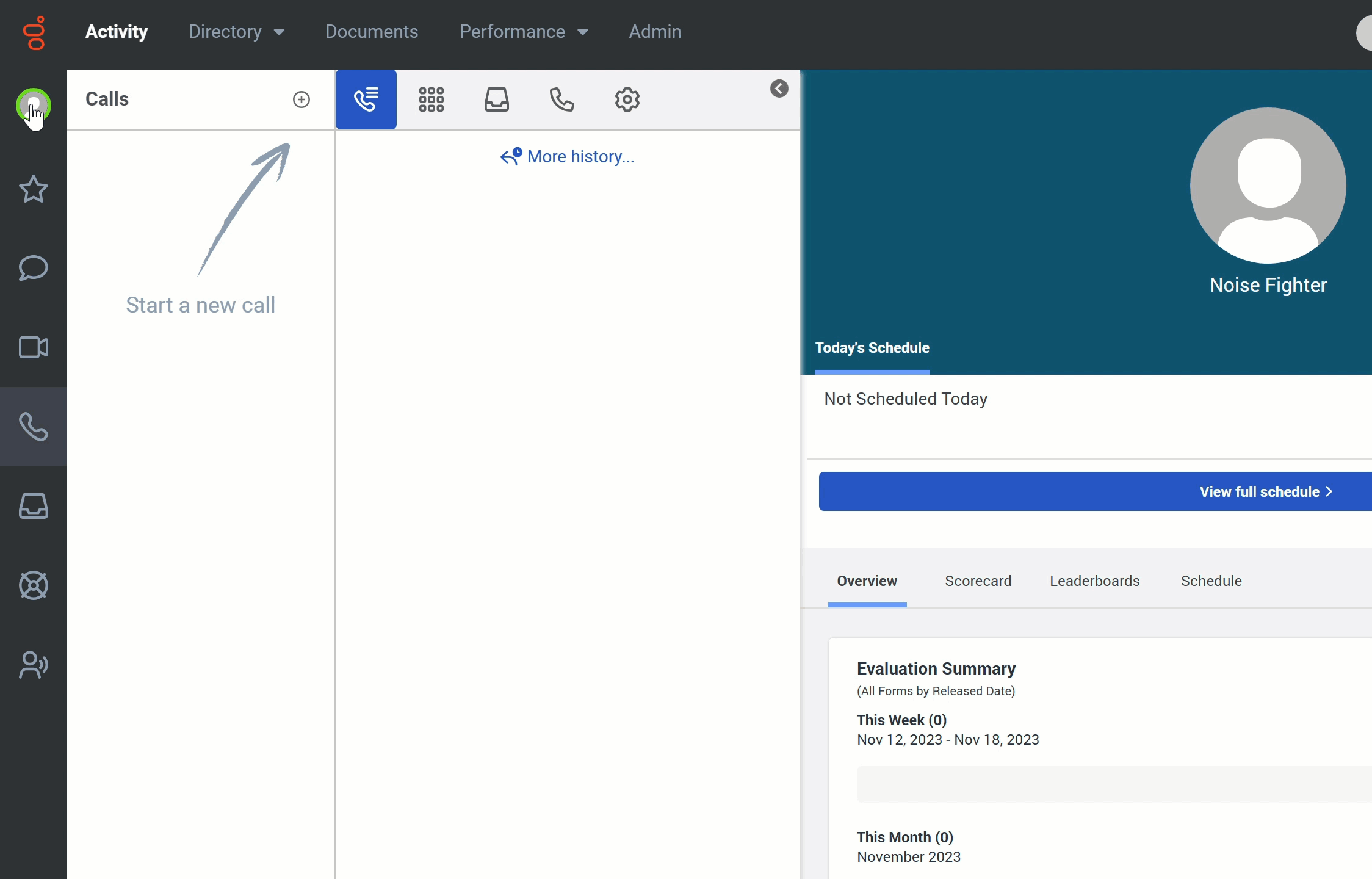Expand the Directory dropdown menu
This screenshot has height=879, width=1372.
tap(237, 32)
